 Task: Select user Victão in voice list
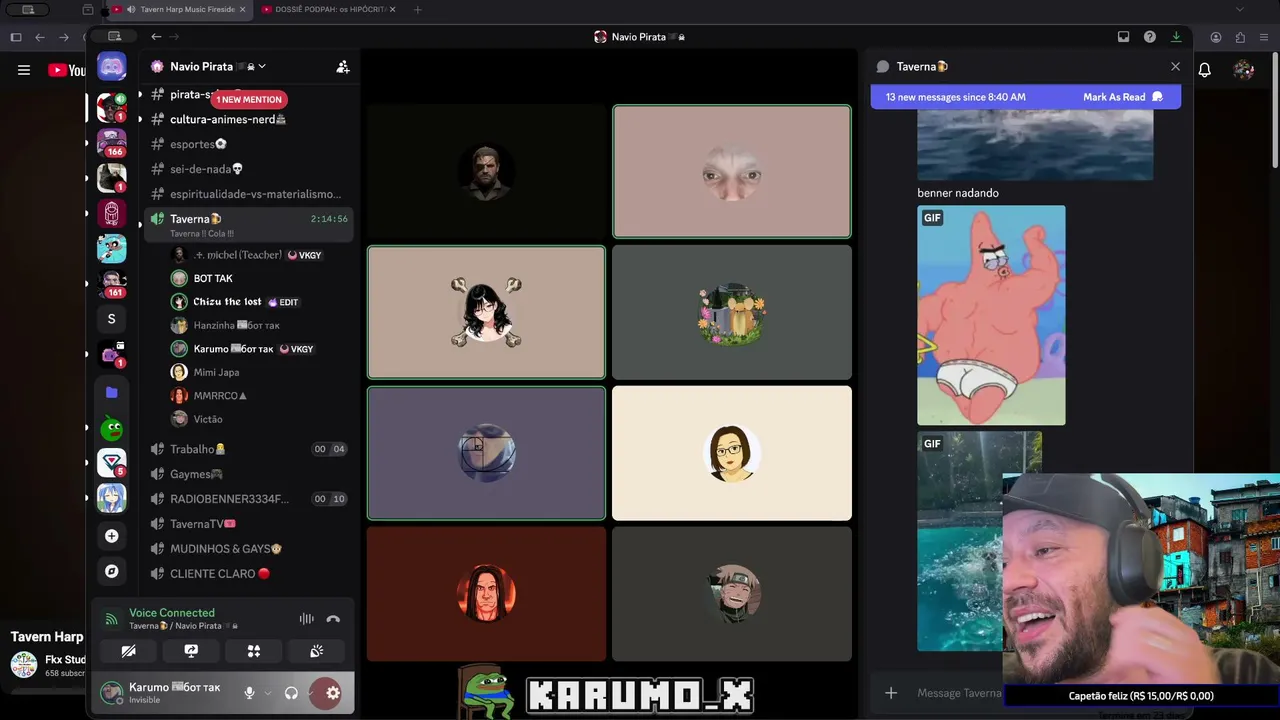(x=258, y=419)
